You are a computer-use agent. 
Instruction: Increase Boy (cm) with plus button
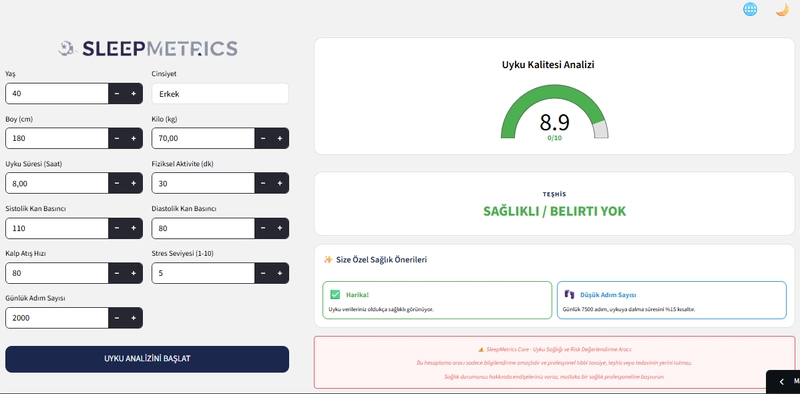(134, 138)
